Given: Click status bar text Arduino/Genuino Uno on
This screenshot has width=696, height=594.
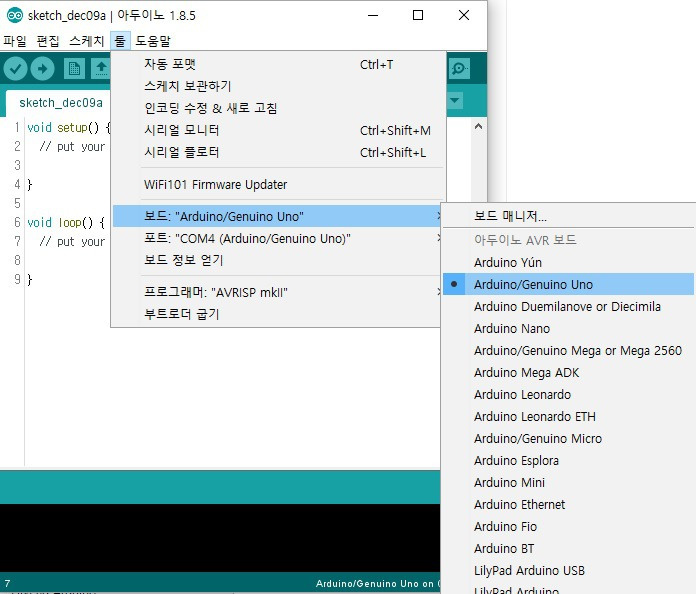Looking at the screenshot, I should click(x=377, y=583).
